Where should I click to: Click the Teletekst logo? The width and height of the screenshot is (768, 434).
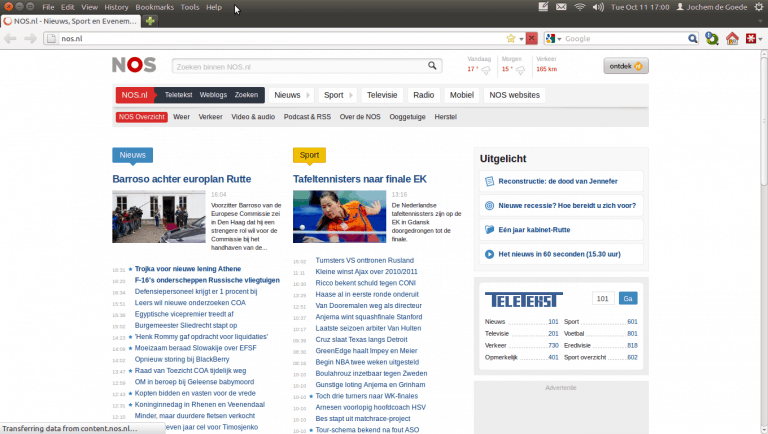point(524,300)
